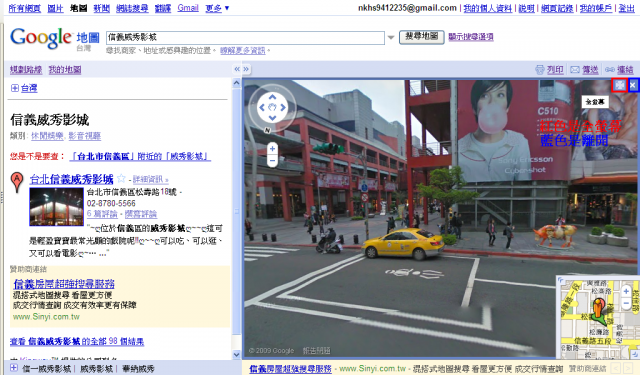
Task: Expand the 台灣 plus box
Action: click(15, 88)
